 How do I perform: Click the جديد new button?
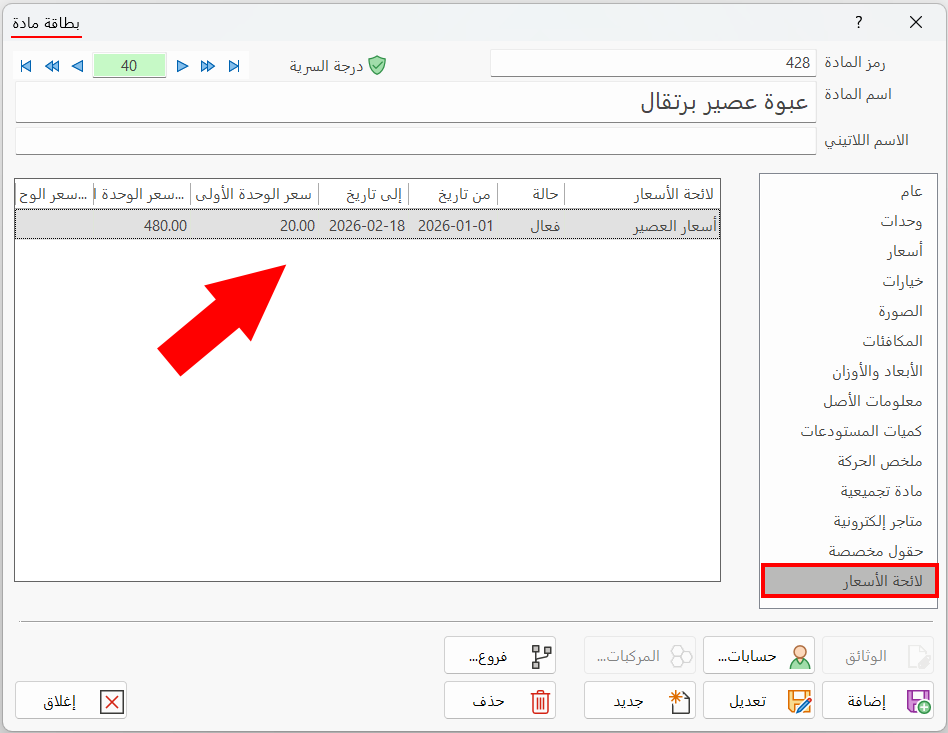click(640, 701)
